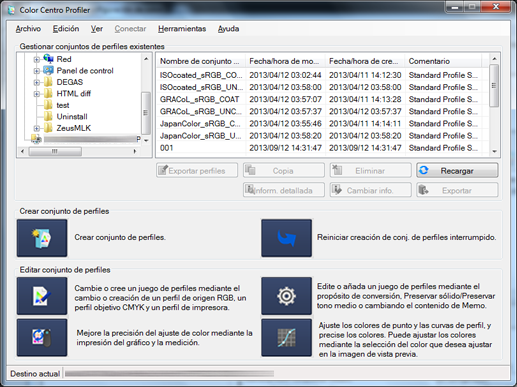Open the Archivo menu
The height and width of the screenshot is (387, 517).
click(28, 29)
